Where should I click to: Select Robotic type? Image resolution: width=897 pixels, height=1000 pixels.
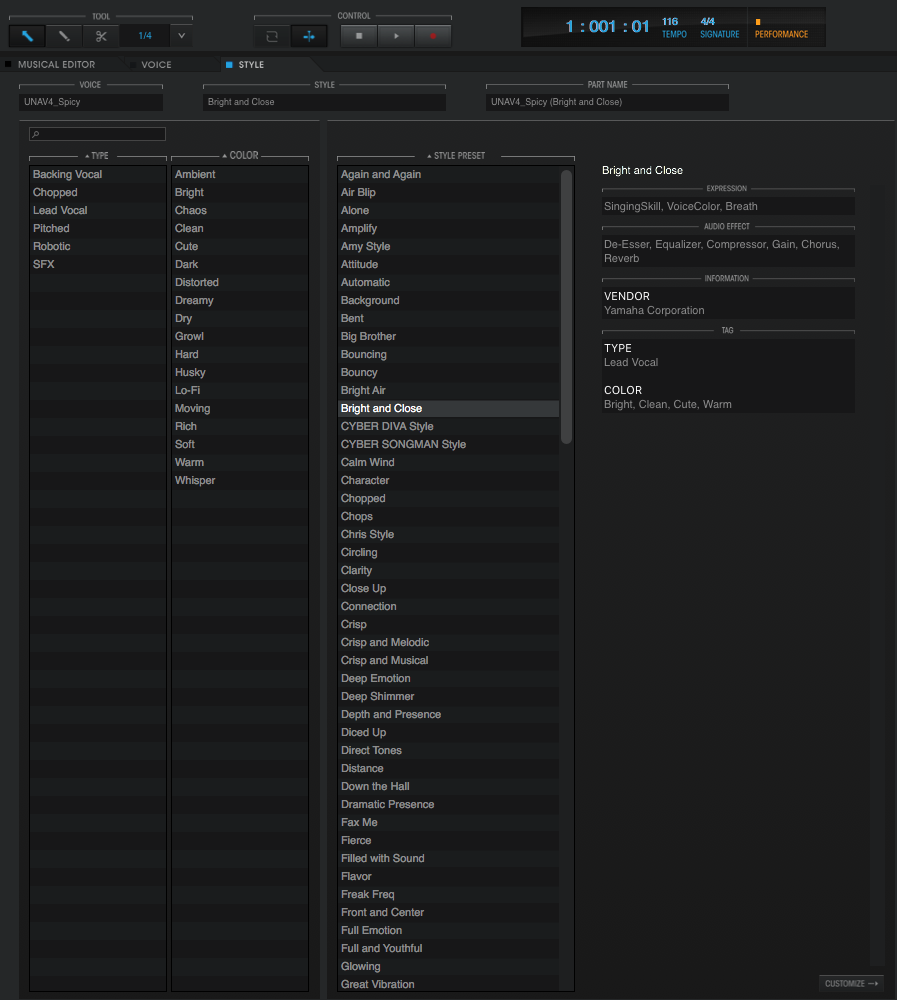[98, 246]
